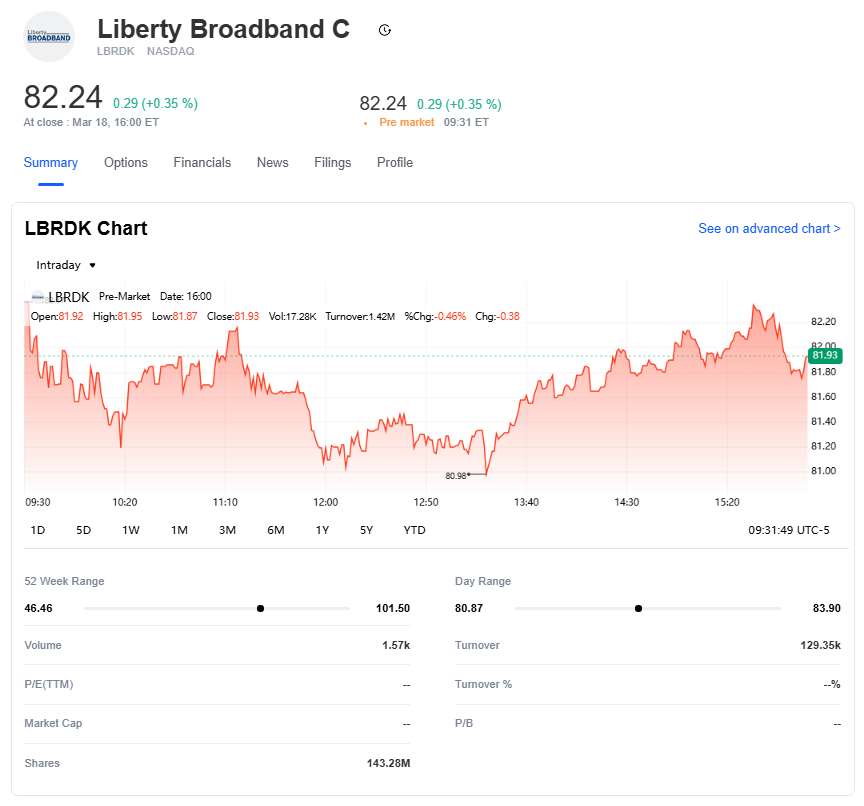Open the See on advanced chart link
This screenshot has height=806, width=864.
tap(769, 229)
